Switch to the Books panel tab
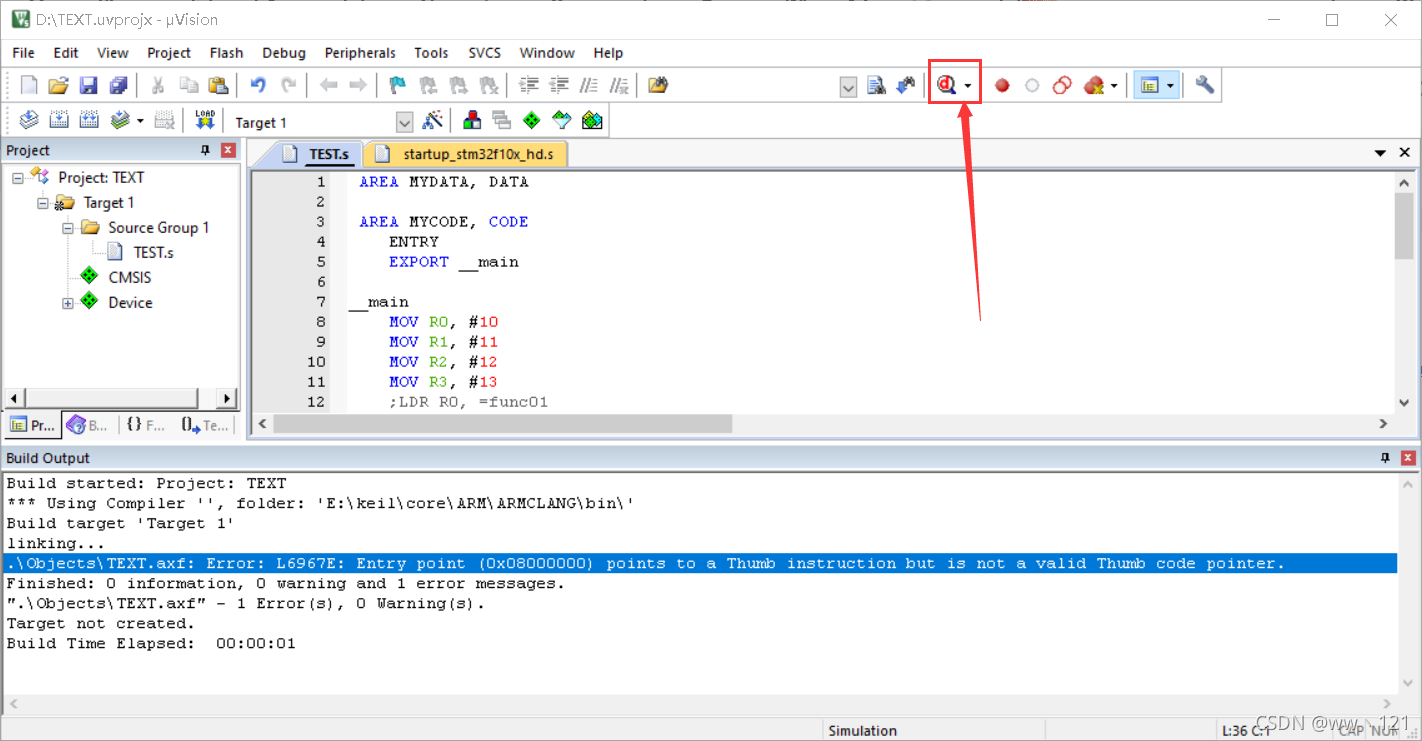Image resolution: width=1422 pixels, height=741 pixels. 88,425
